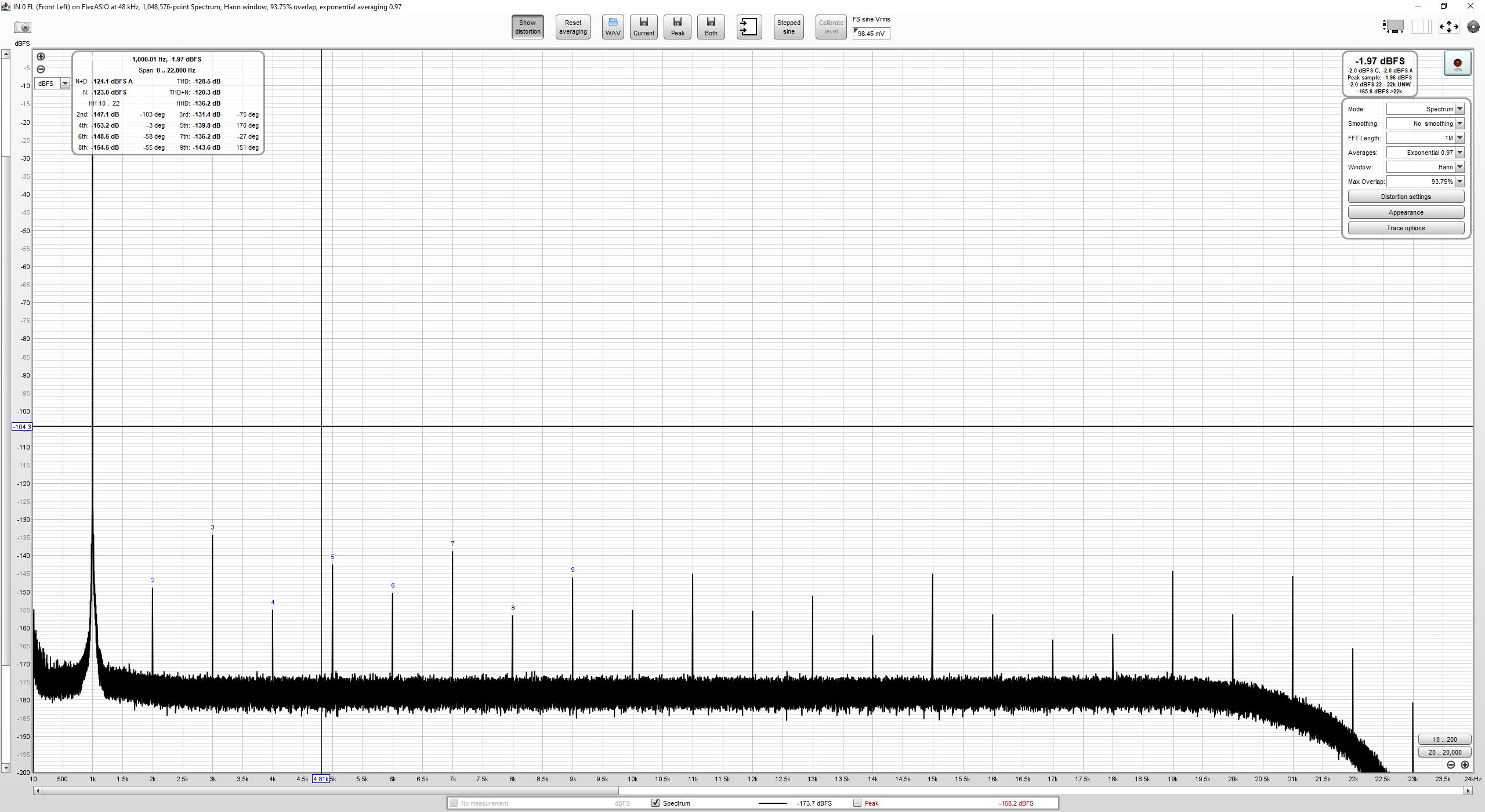Click 3rd harmonic -131.4 dB value
Image resolution: width=1485 pixels, height=812 pixels.
(207, 114)
